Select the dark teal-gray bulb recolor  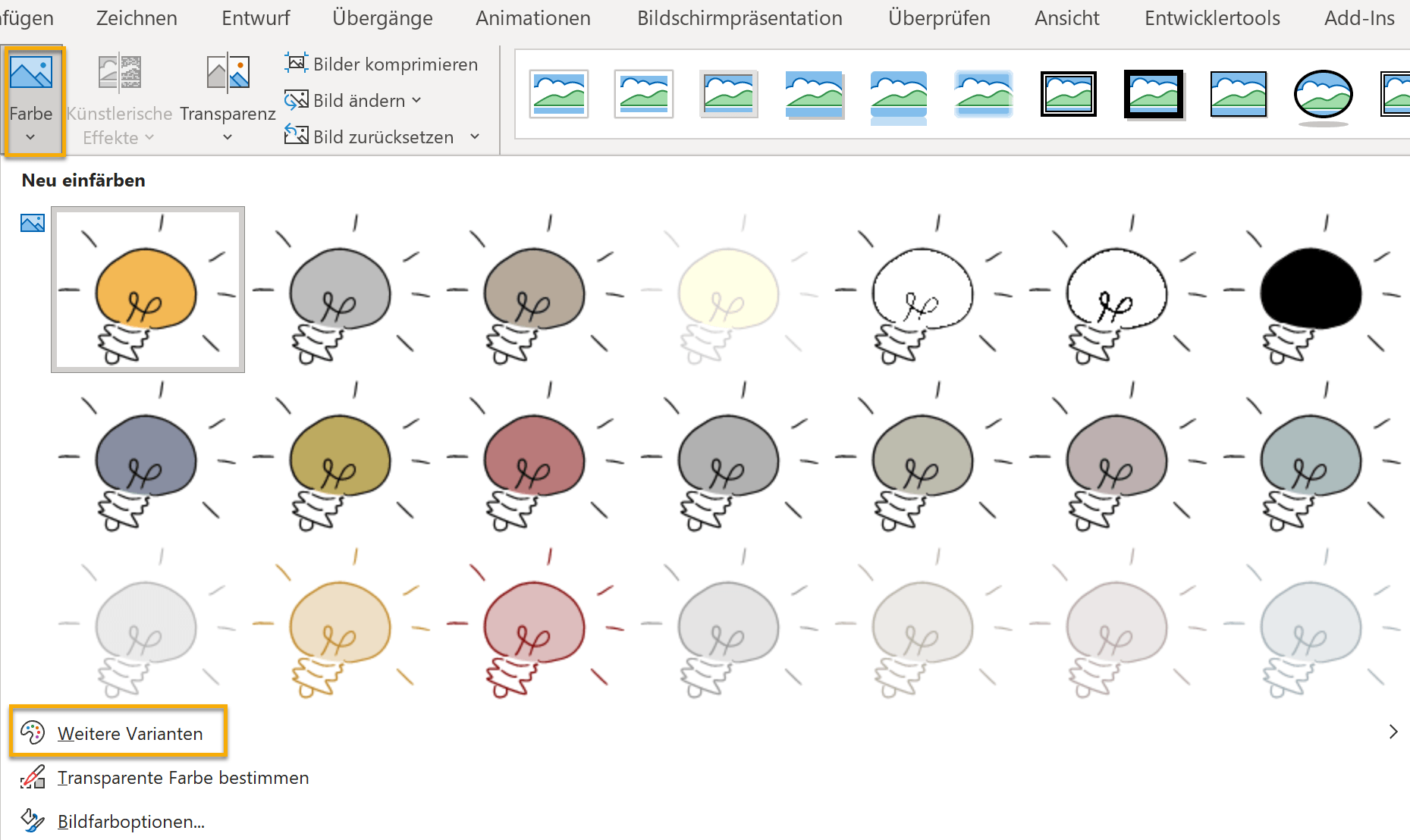[1313, 456]
